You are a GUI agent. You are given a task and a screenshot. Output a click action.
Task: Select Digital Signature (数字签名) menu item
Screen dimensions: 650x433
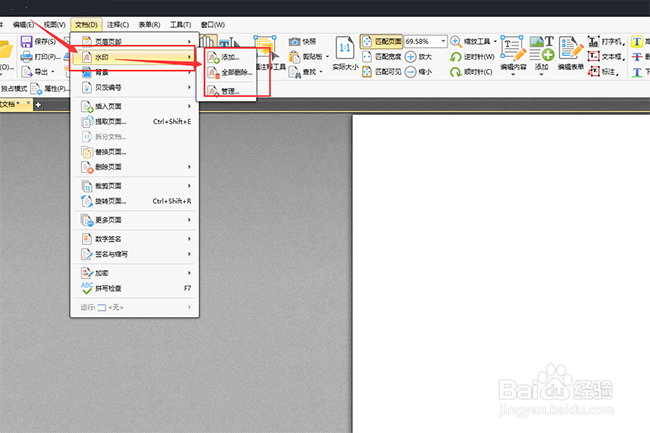click(x=134, y=239)
